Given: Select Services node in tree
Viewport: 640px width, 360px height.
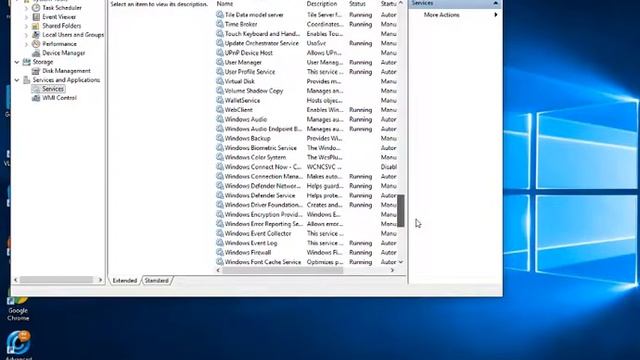Looking at the screenshot, I should tap(53, 89).
